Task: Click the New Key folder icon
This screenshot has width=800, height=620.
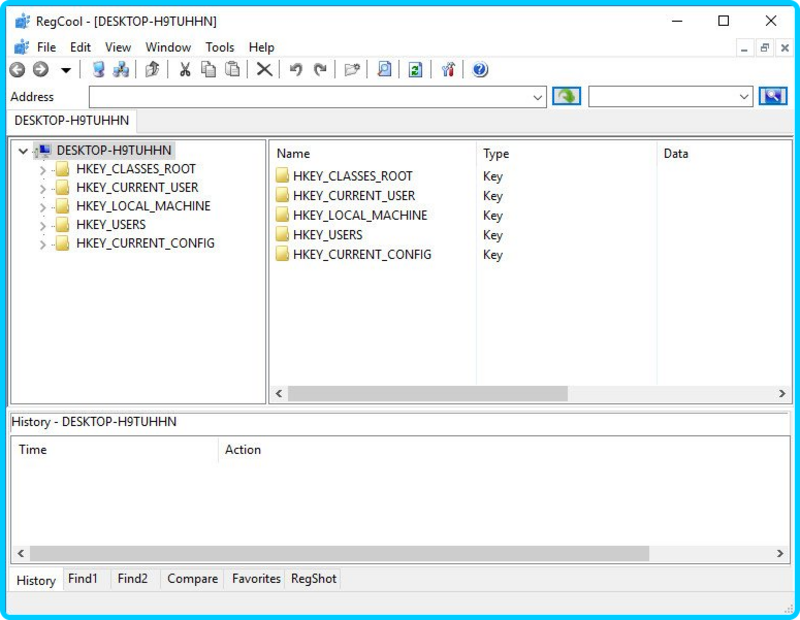Action: 352,69
